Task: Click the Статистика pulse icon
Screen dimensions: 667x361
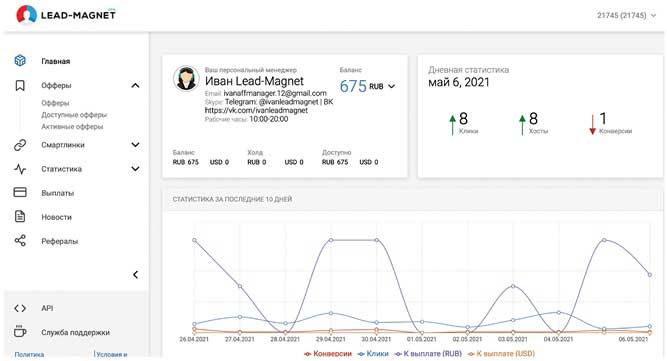Action: coord(20,169)
